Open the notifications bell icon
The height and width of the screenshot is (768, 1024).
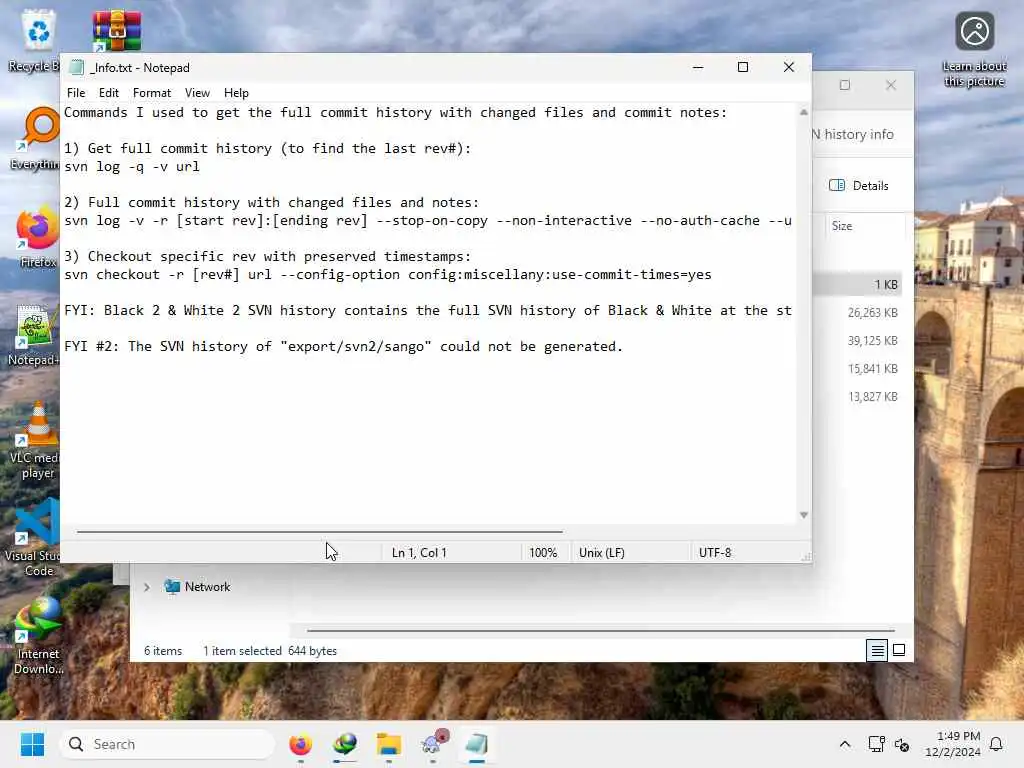pyautogui.click(x=996, y=744)
